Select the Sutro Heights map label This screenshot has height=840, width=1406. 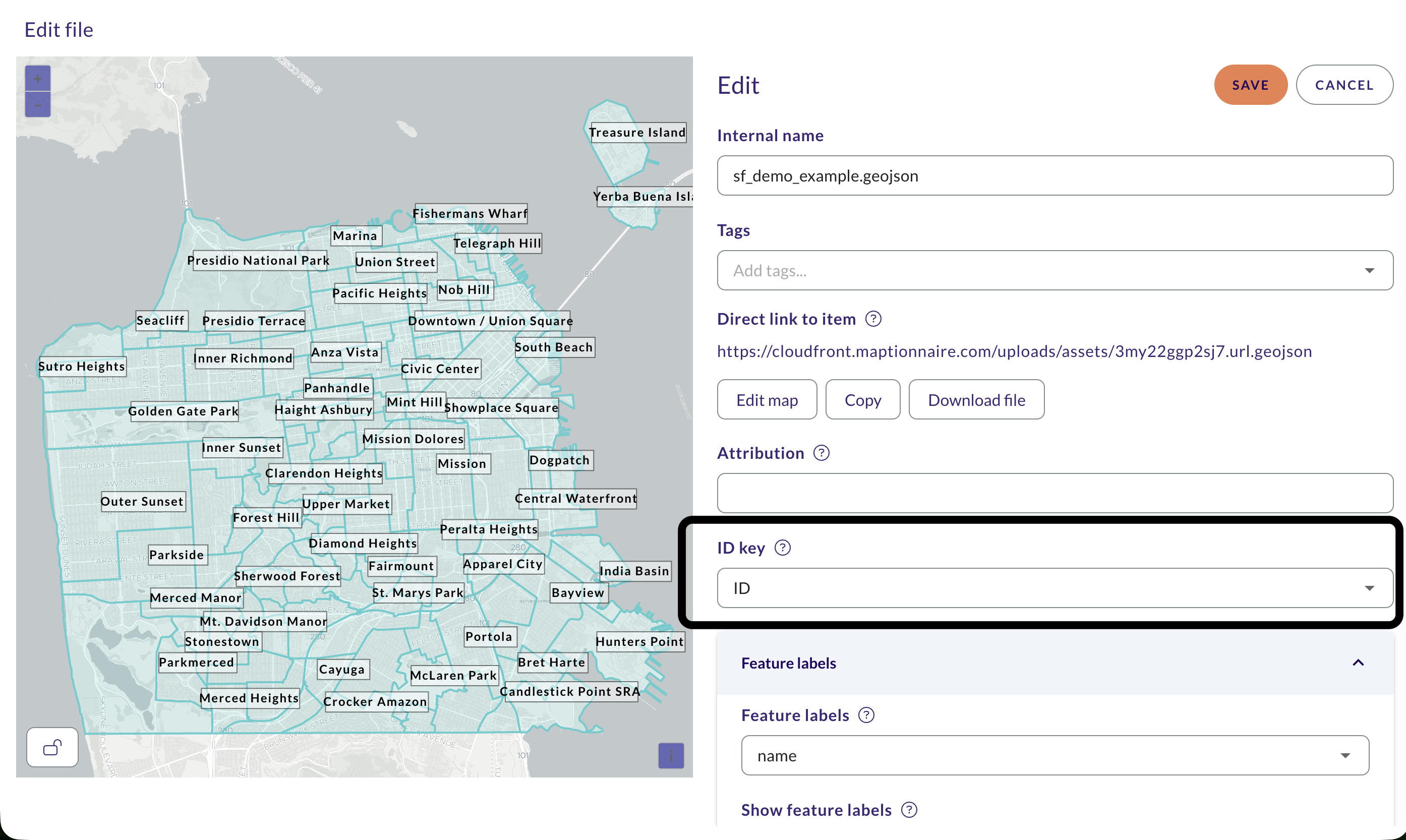(82, 367)
